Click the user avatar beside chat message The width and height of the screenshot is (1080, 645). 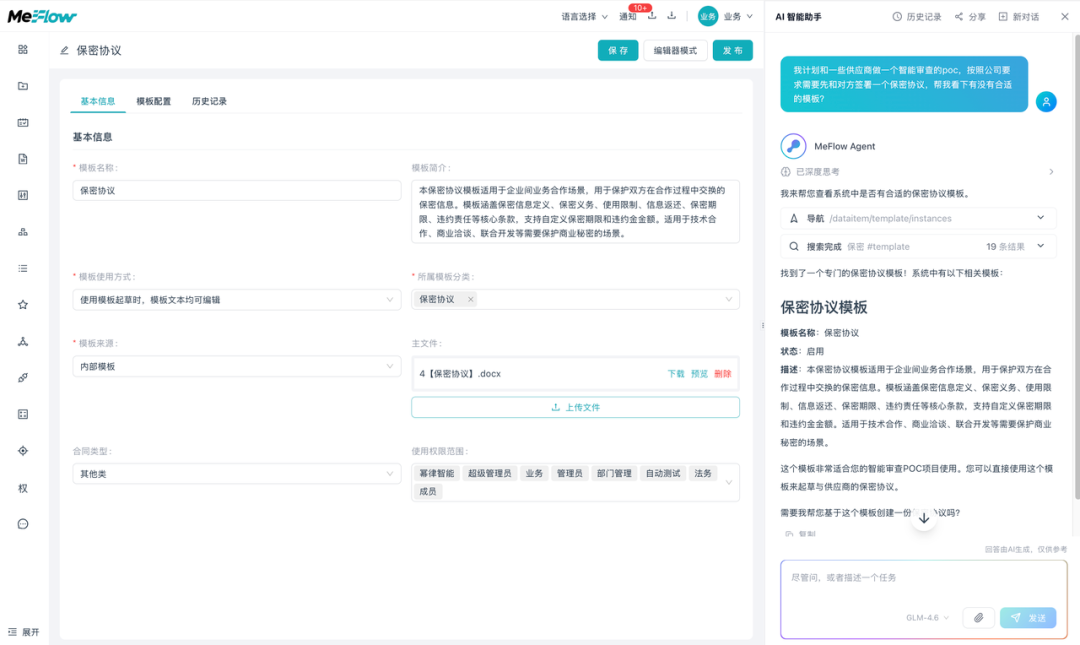click(1046, 102)
